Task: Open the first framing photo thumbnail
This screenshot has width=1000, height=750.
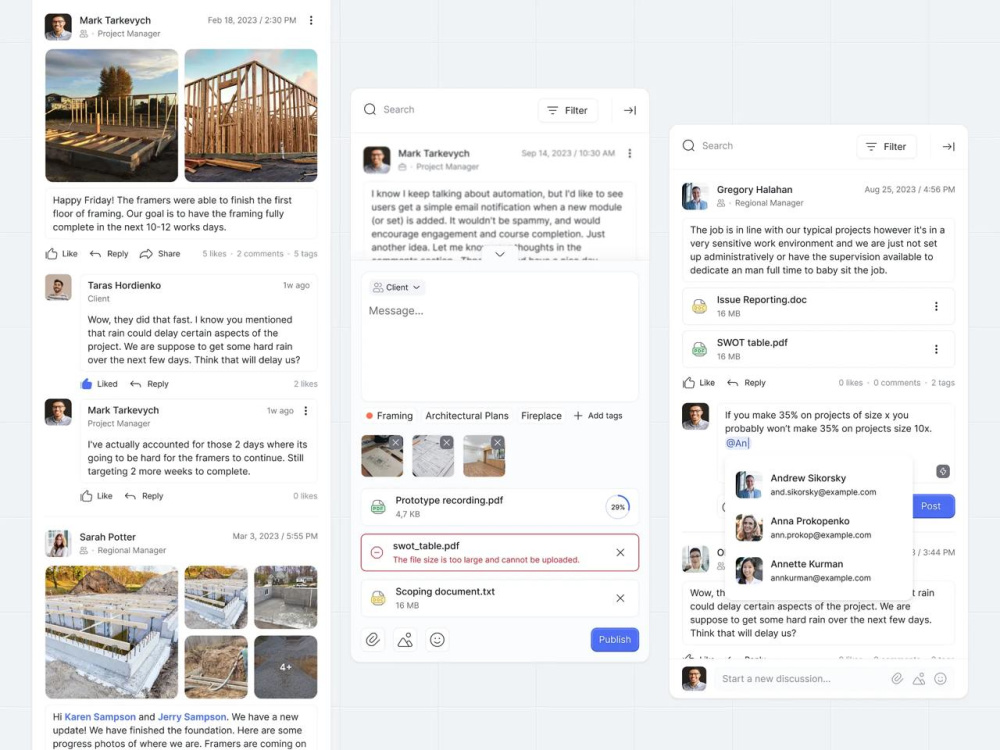Action: tap(112, 115)
